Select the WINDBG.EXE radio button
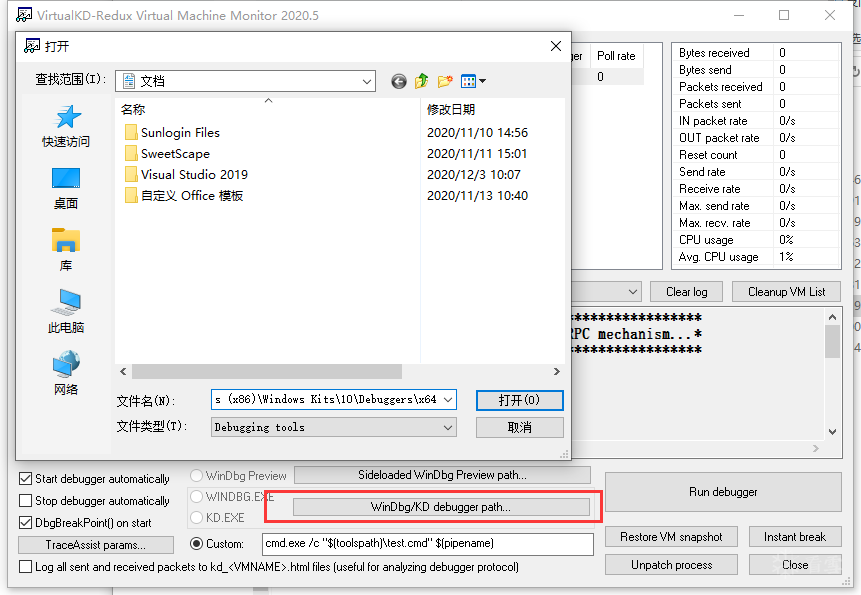Viewport: 861px width, 595px height. 196,497
